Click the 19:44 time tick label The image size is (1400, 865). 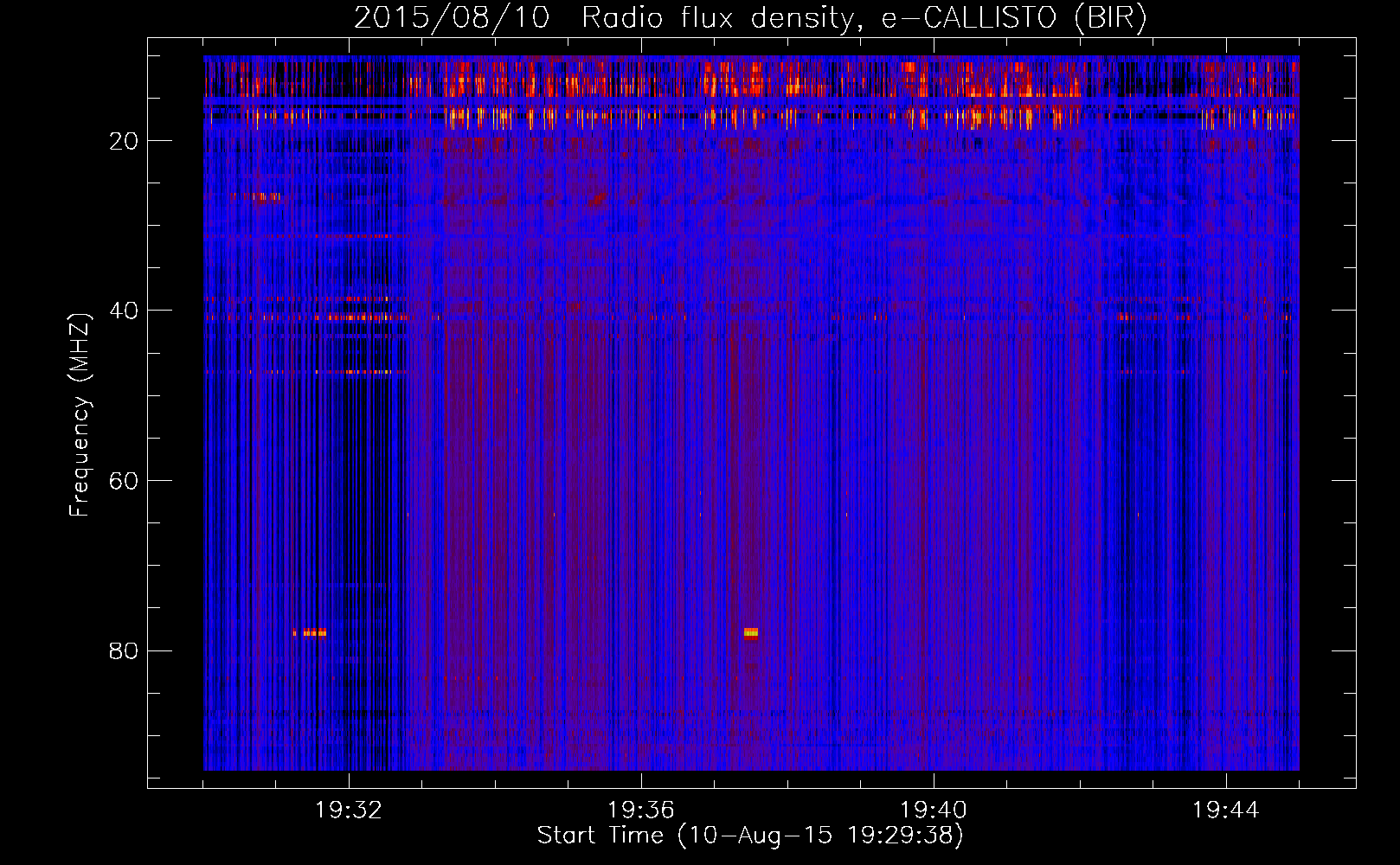click(1226, 811)
